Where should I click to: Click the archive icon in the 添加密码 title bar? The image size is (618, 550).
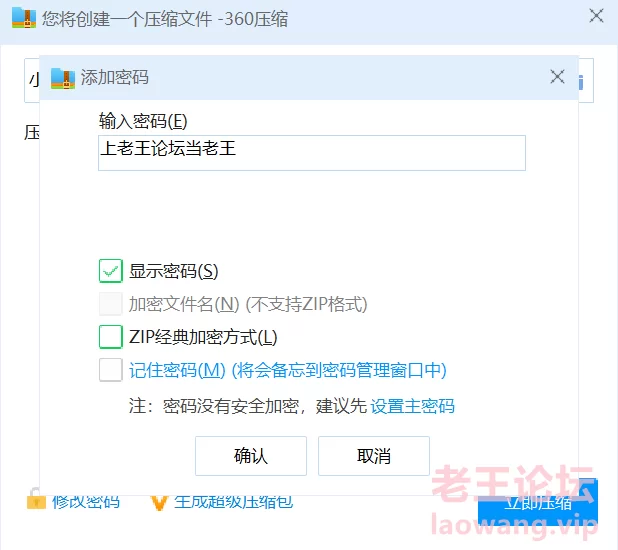[63, 78]
